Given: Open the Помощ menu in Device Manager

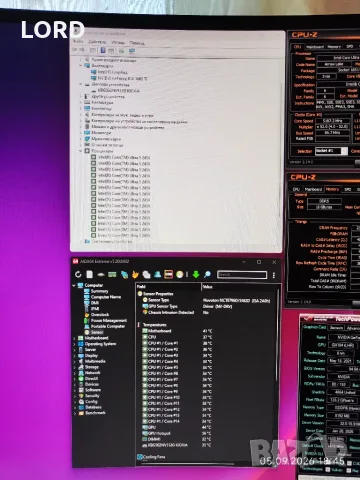Looking at the screenshot, I should click(x=137, y=43).
